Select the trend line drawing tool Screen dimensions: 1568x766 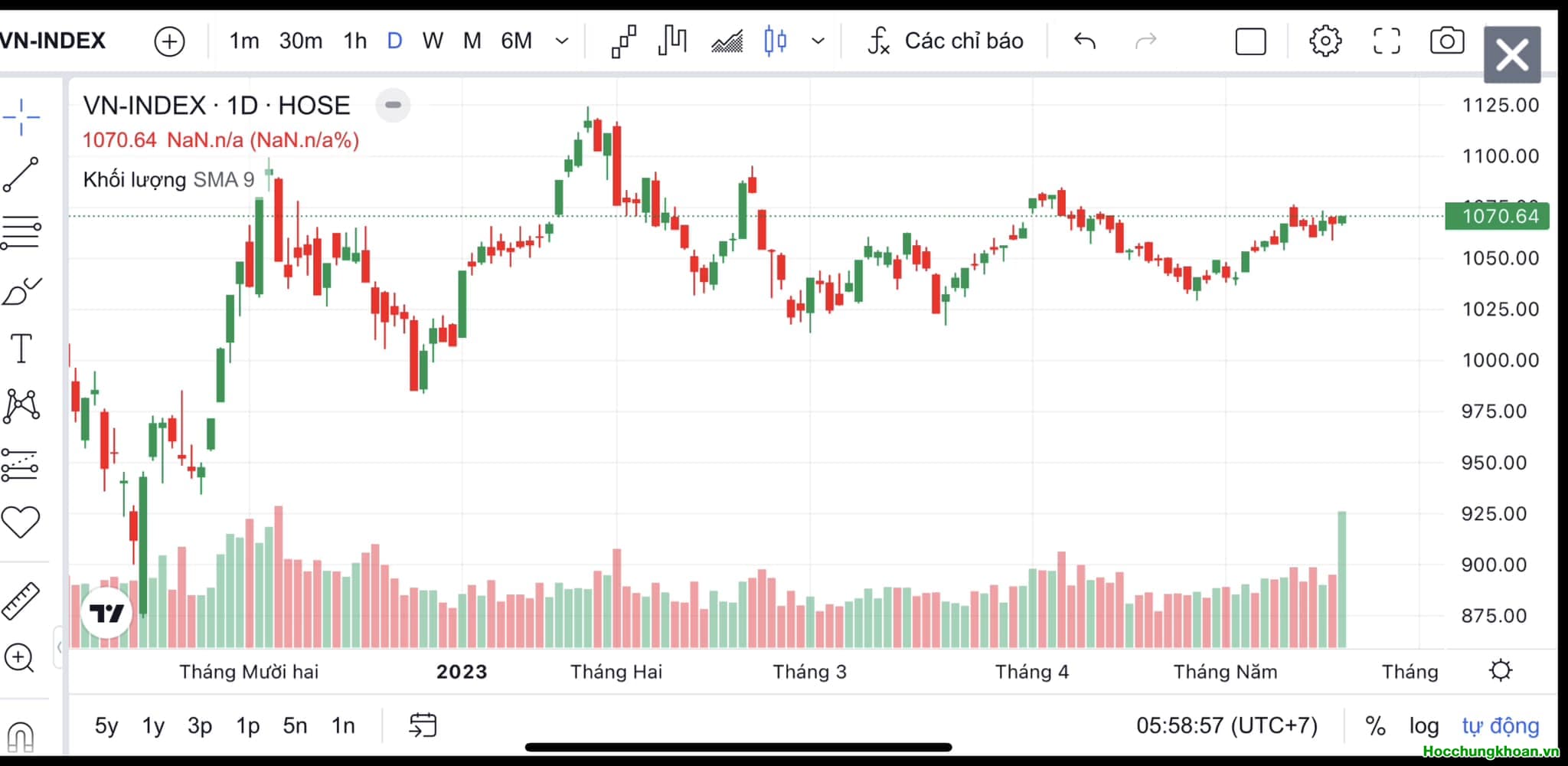point(21,172)
